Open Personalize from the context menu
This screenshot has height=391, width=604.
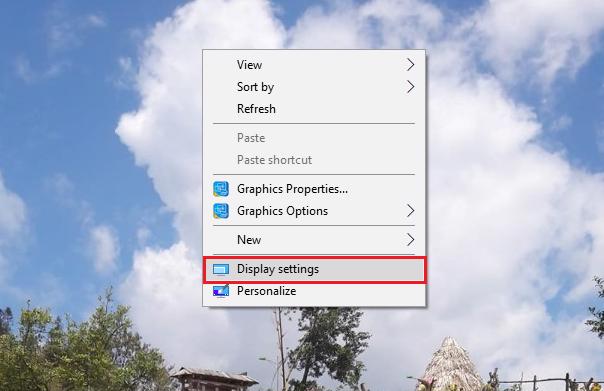pos(314,291)
